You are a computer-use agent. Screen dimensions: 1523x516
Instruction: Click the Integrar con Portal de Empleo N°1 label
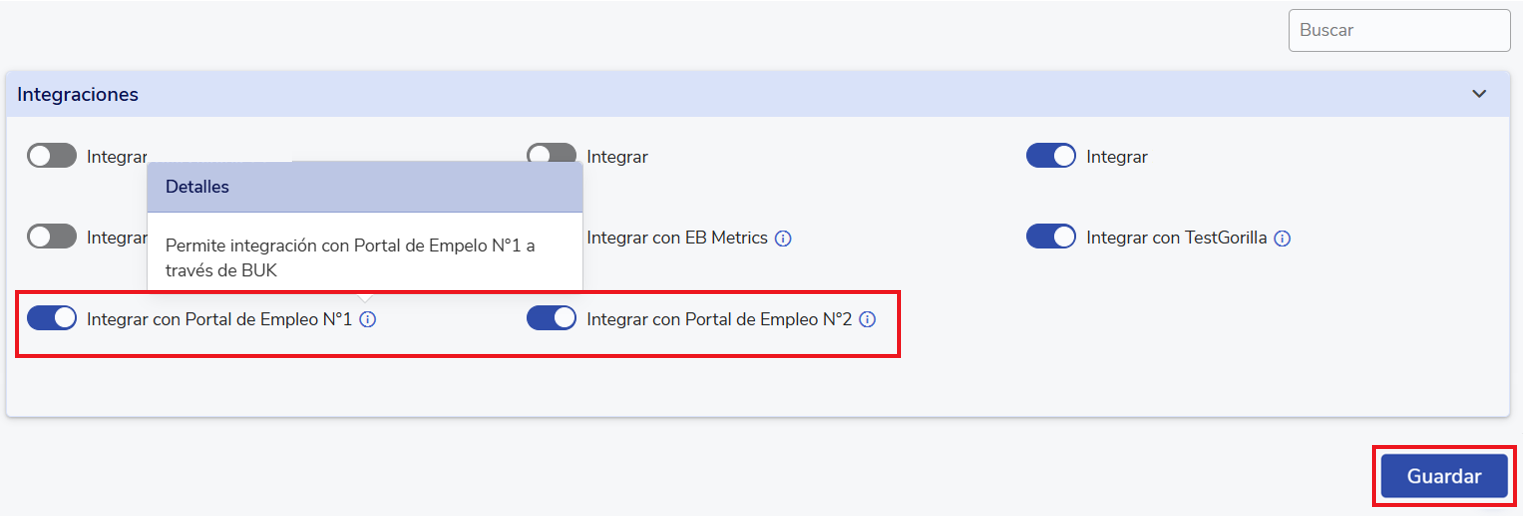(219, 320)
